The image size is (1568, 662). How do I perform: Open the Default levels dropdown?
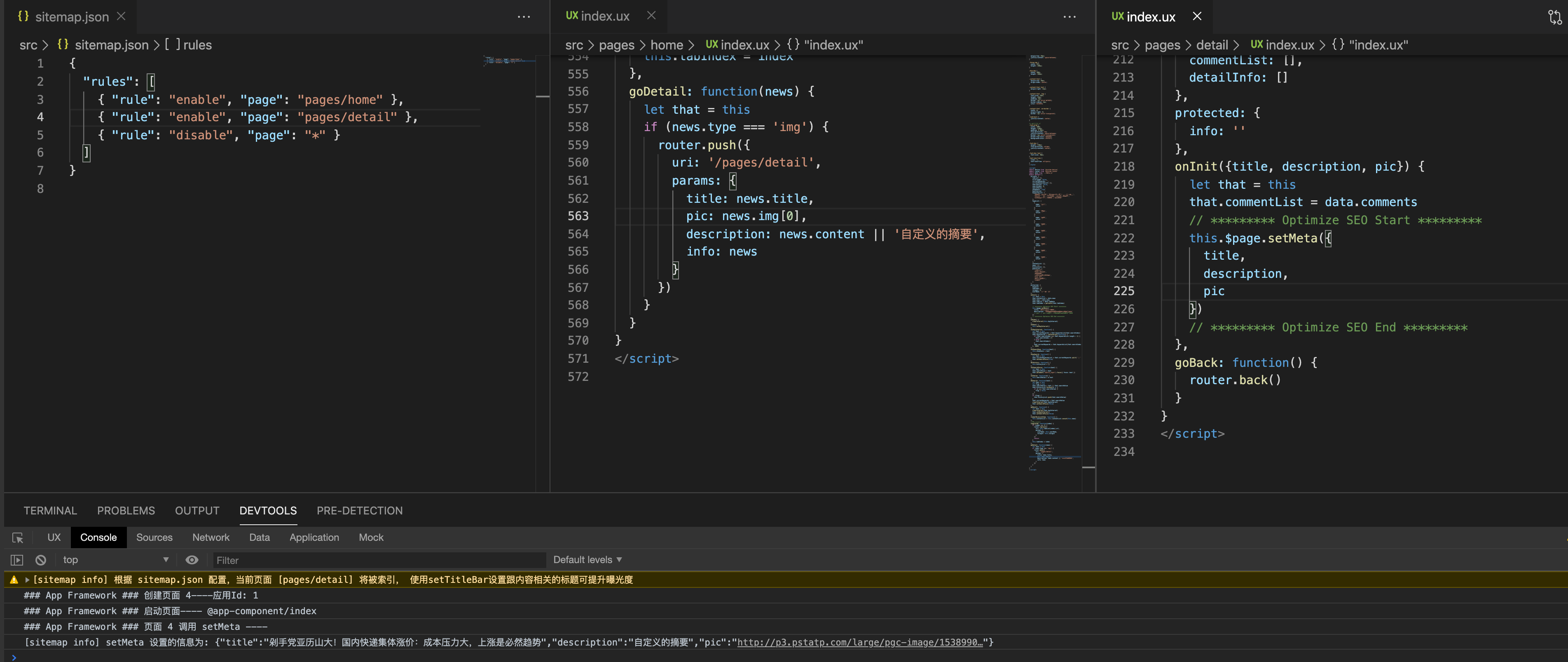point(587,560)
